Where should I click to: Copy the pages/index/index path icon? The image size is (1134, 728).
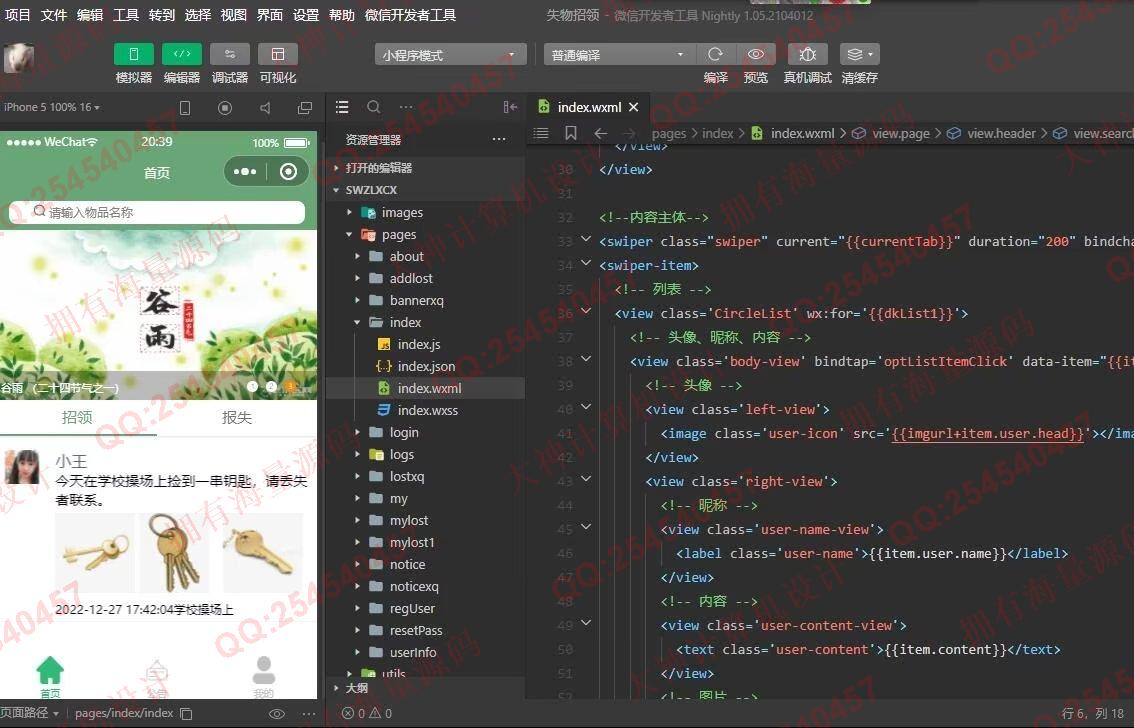(186, 714)
